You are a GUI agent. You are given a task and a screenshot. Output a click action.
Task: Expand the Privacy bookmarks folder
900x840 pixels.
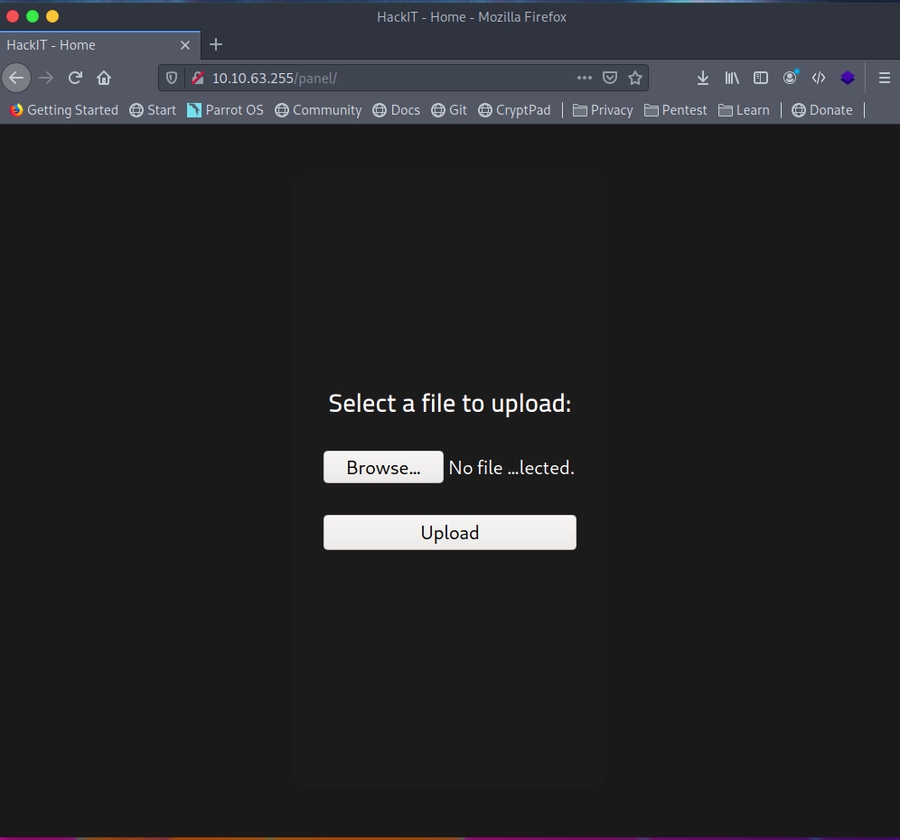coord(603,110)
